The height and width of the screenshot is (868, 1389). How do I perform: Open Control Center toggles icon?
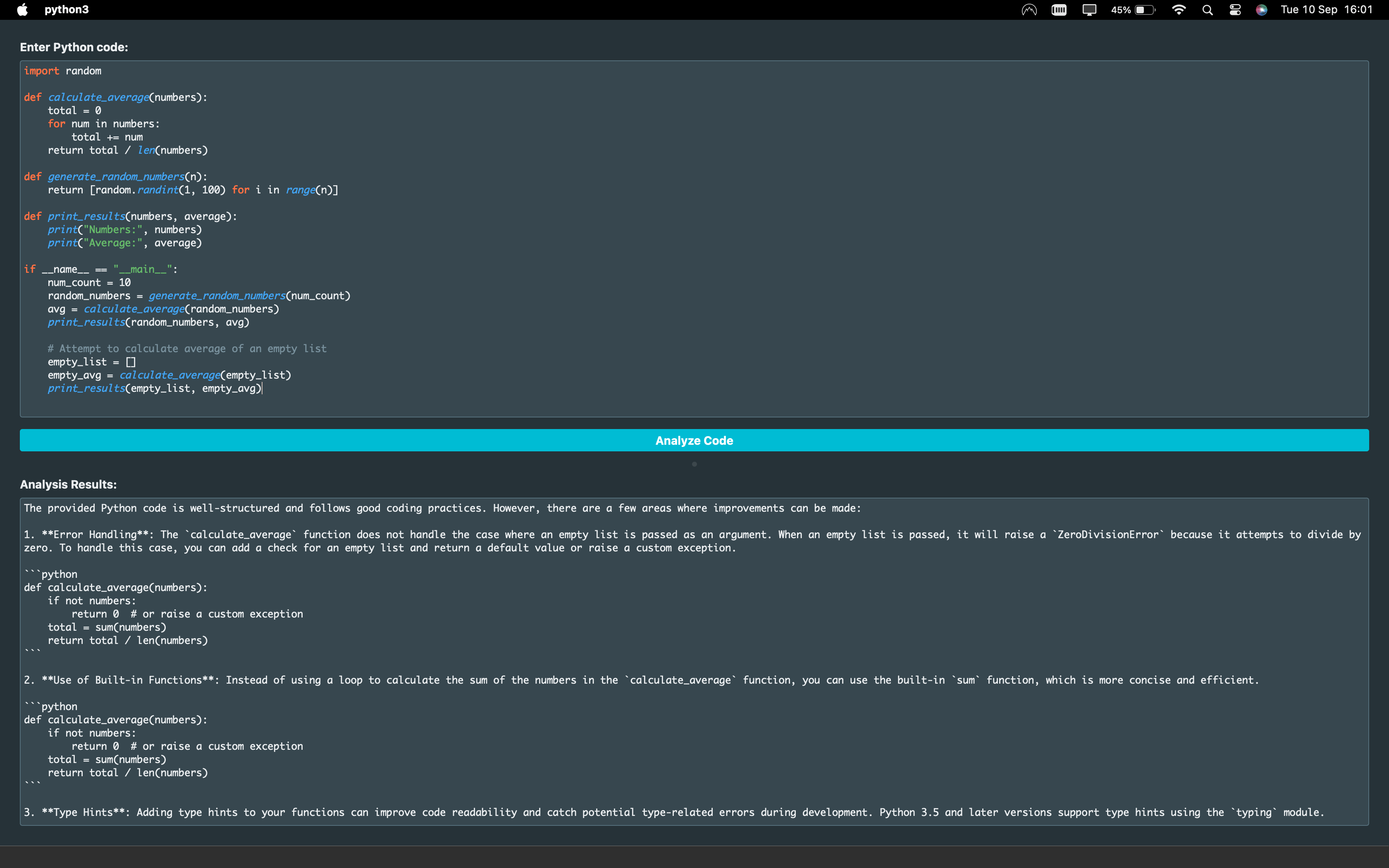coord(1235,10)
